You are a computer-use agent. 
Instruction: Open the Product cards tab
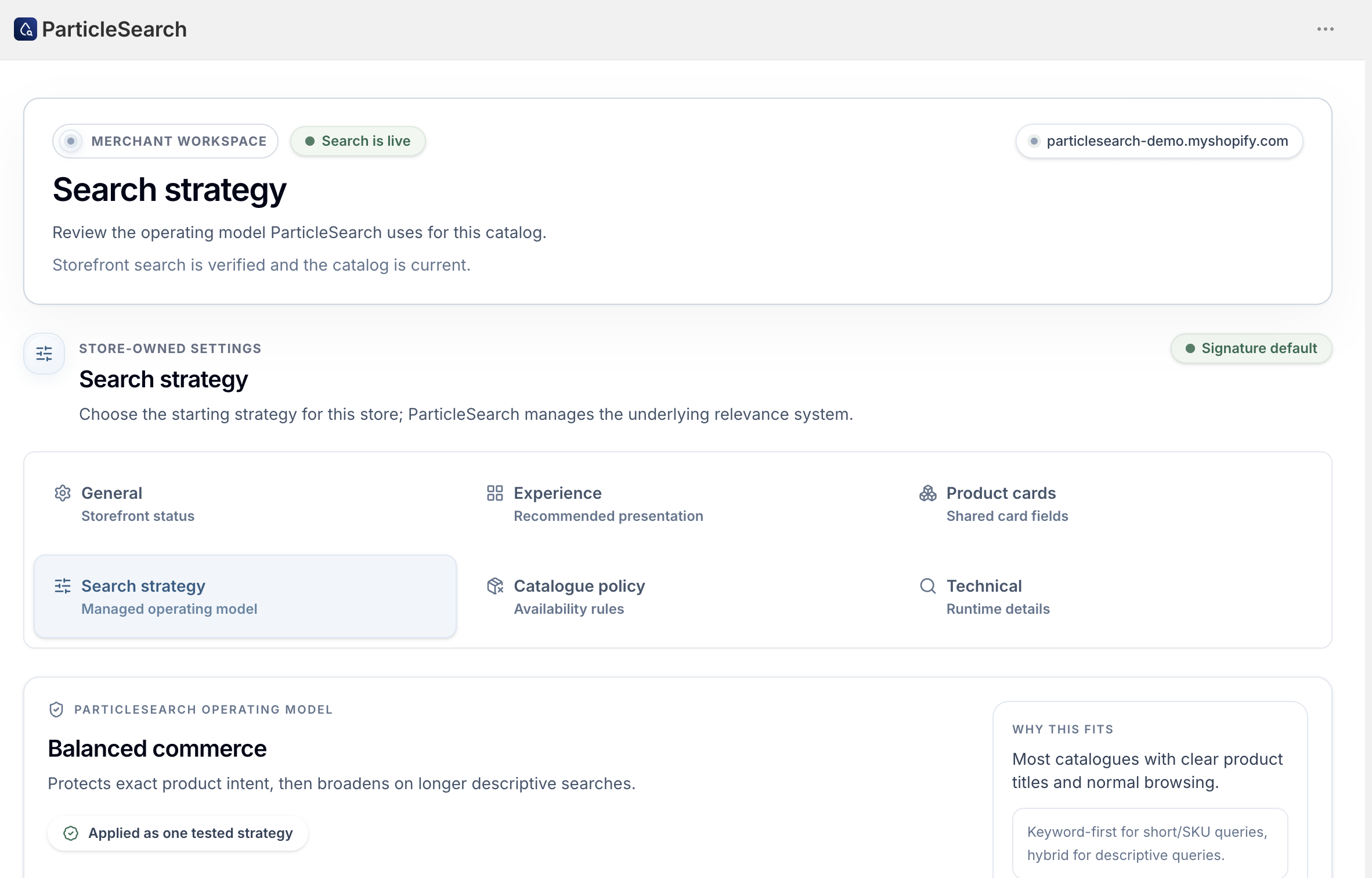(x=1110, y=503)
